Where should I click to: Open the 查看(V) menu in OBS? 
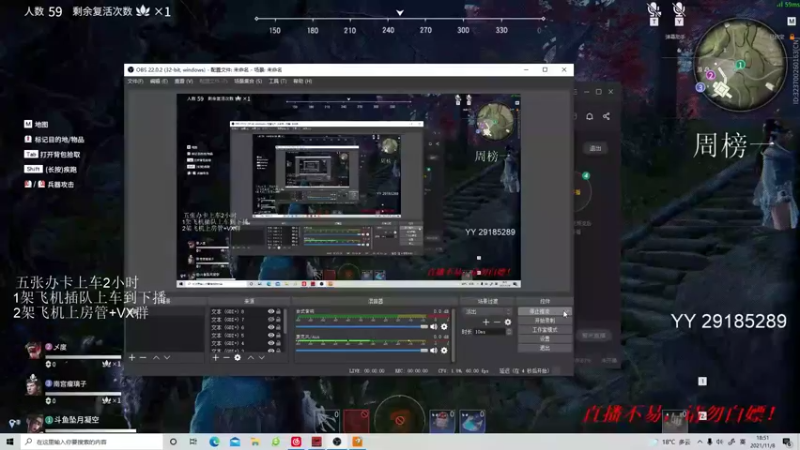184,81
